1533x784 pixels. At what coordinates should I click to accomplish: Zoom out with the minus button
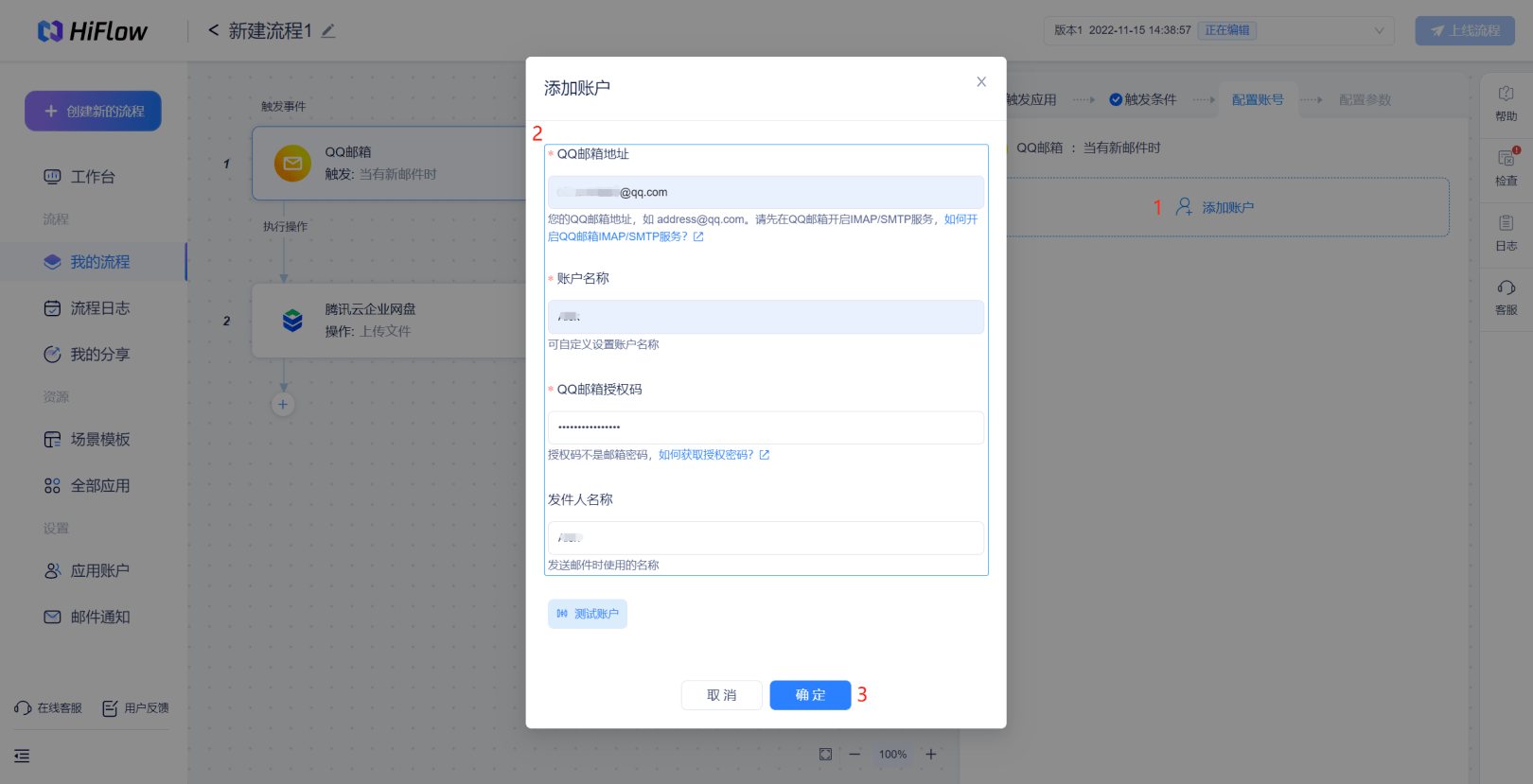tap(855, 754)
